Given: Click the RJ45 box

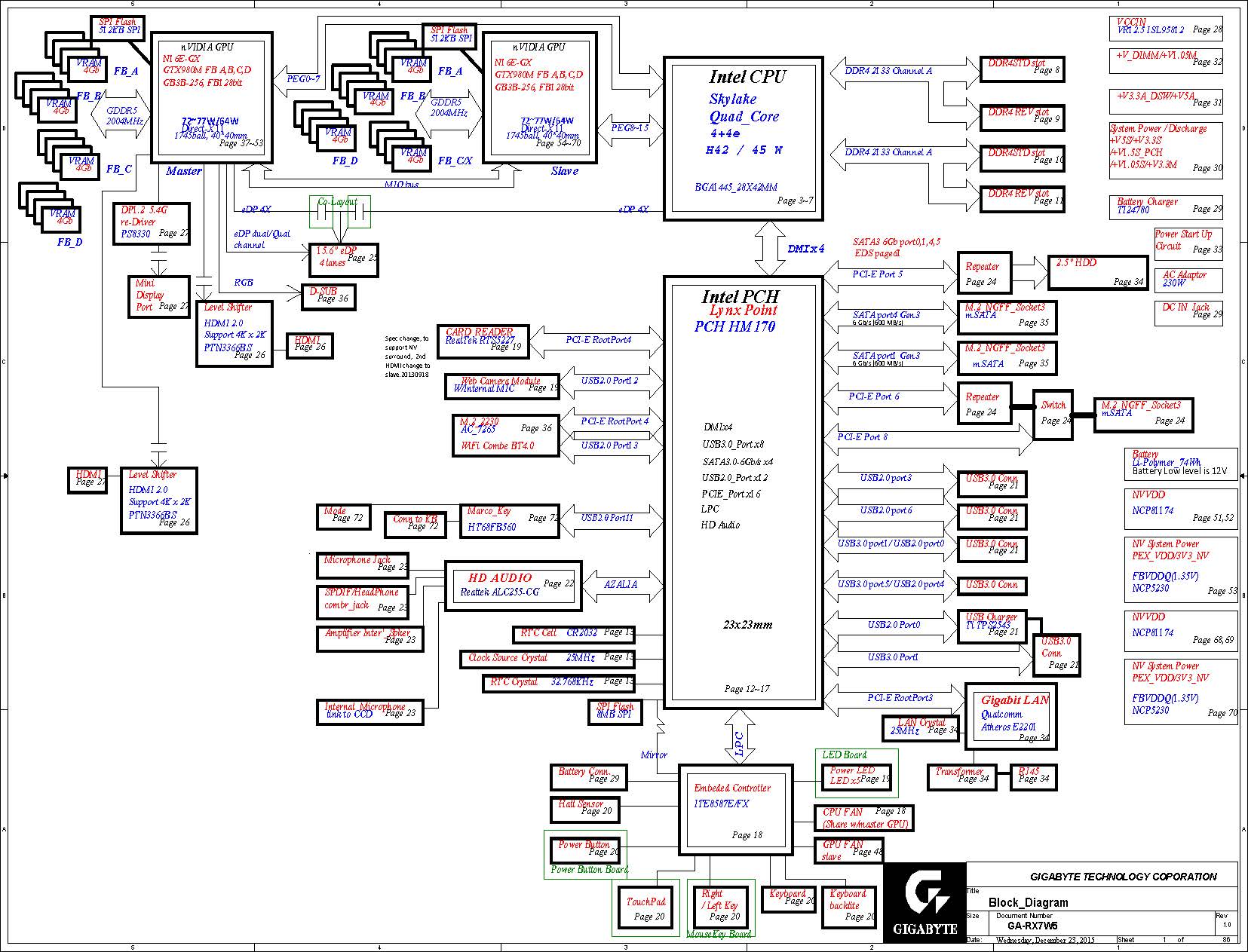Looking at the screenshot, I should tap(1034, 777).
